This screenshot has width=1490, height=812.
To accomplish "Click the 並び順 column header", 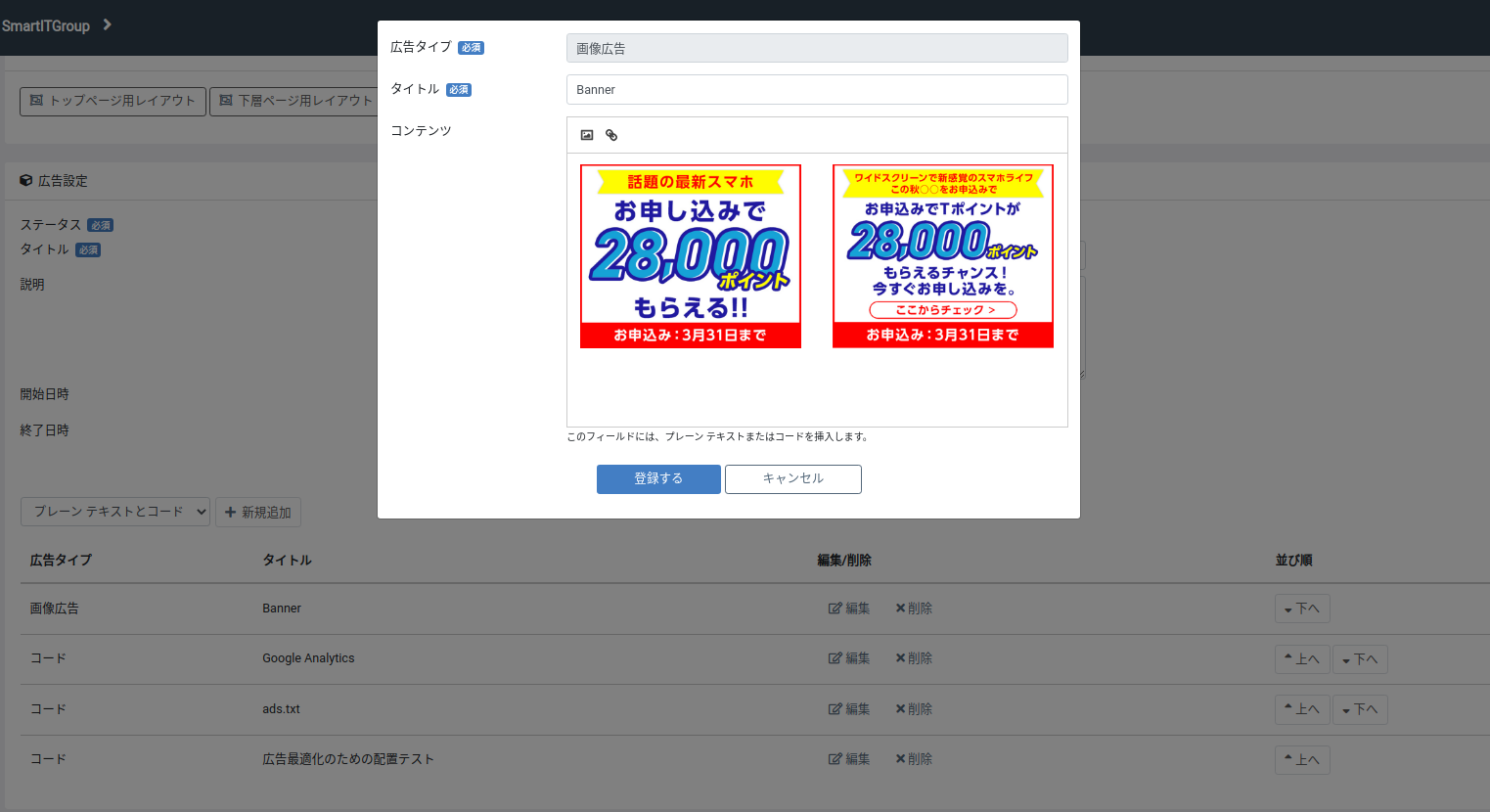I will coord(1293,561).
